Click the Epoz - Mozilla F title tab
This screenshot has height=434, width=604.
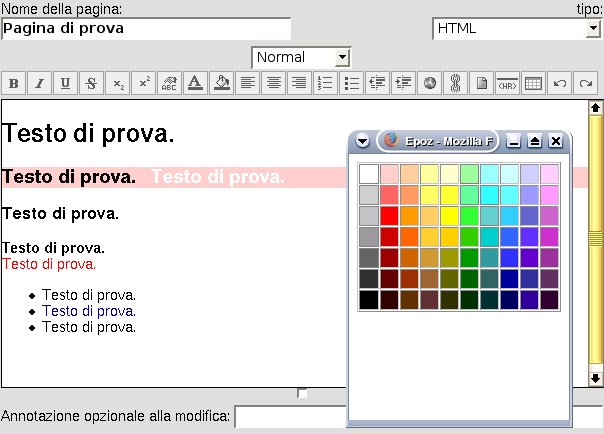[x=438, y=141]
